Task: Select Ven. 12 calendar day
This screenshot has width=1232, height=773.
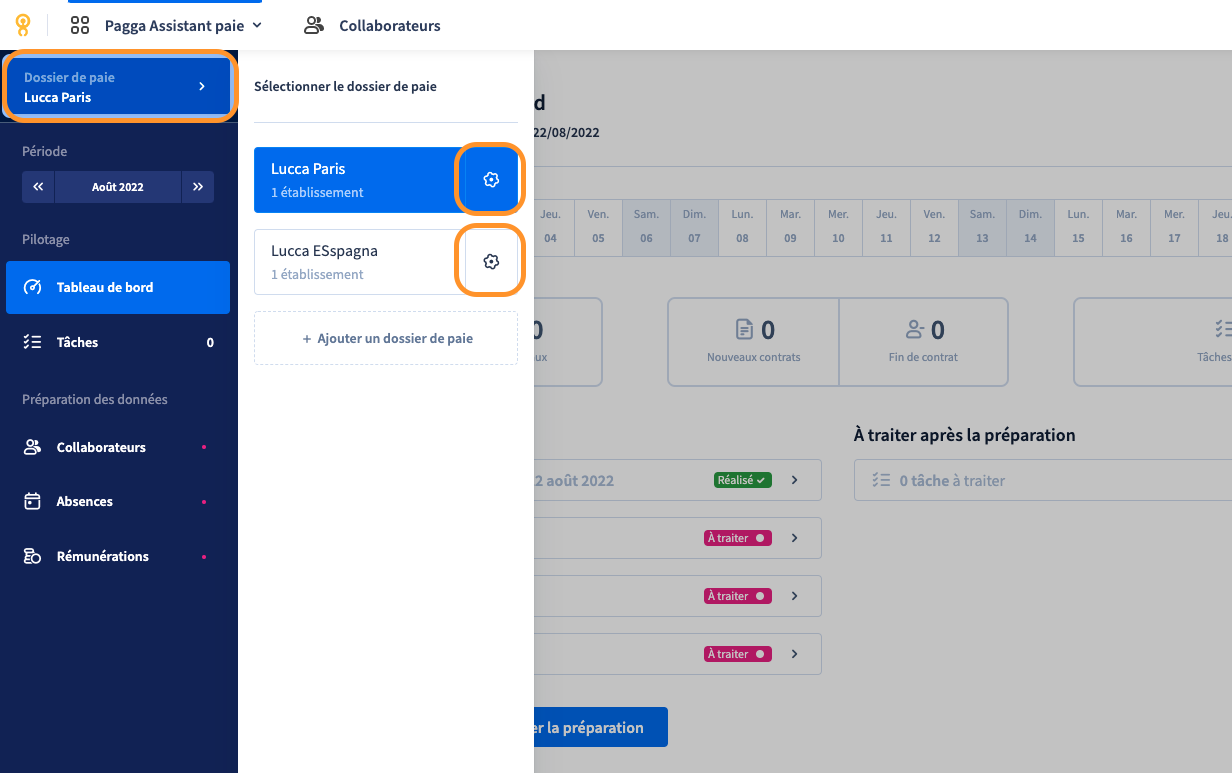Action: [934, 226]
